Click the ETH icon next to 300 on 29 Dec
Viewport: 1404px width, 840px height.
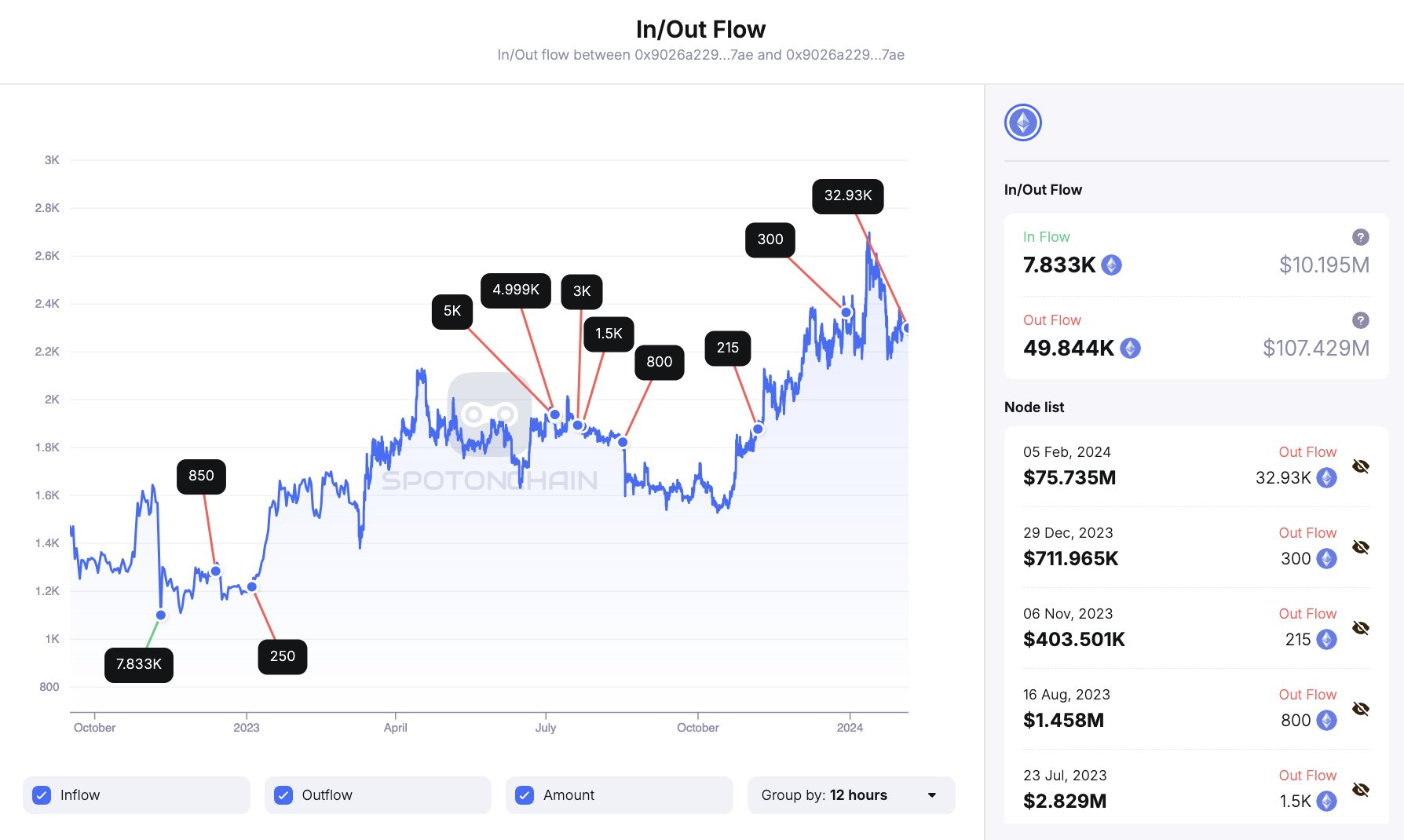(1326, 559)
